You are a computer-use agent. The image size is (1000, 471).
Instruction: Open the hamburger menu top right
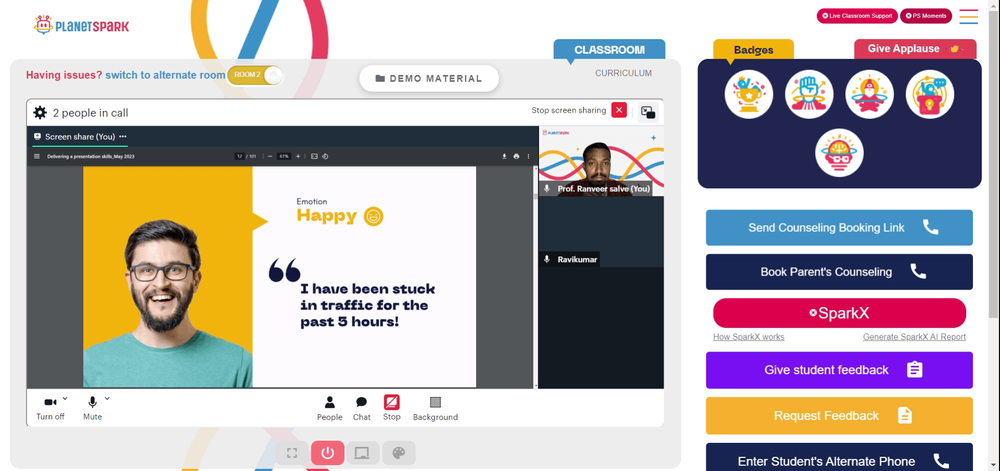tap(969, 17)
